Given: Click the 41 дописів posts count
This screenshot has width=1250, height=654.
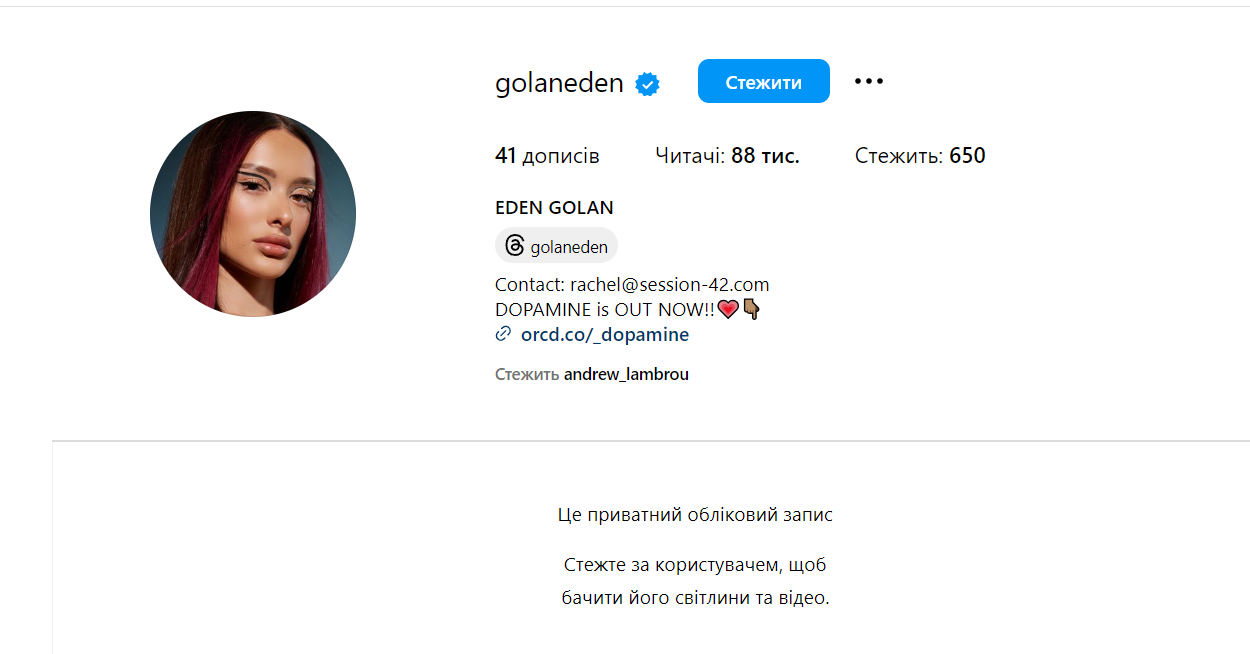Looking at the screenshot, I should pos(547,156).
